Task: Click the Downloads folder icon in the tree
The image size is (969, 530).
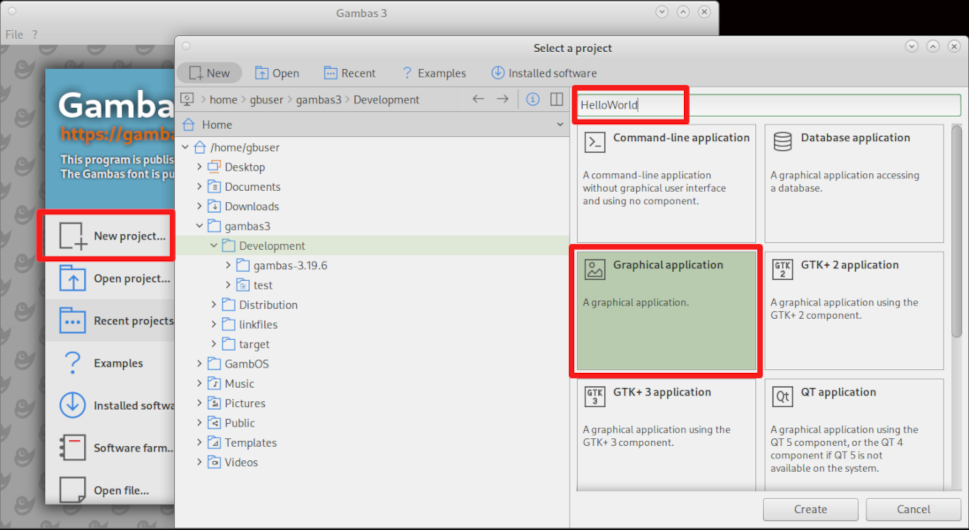Action: coord(214,206)
